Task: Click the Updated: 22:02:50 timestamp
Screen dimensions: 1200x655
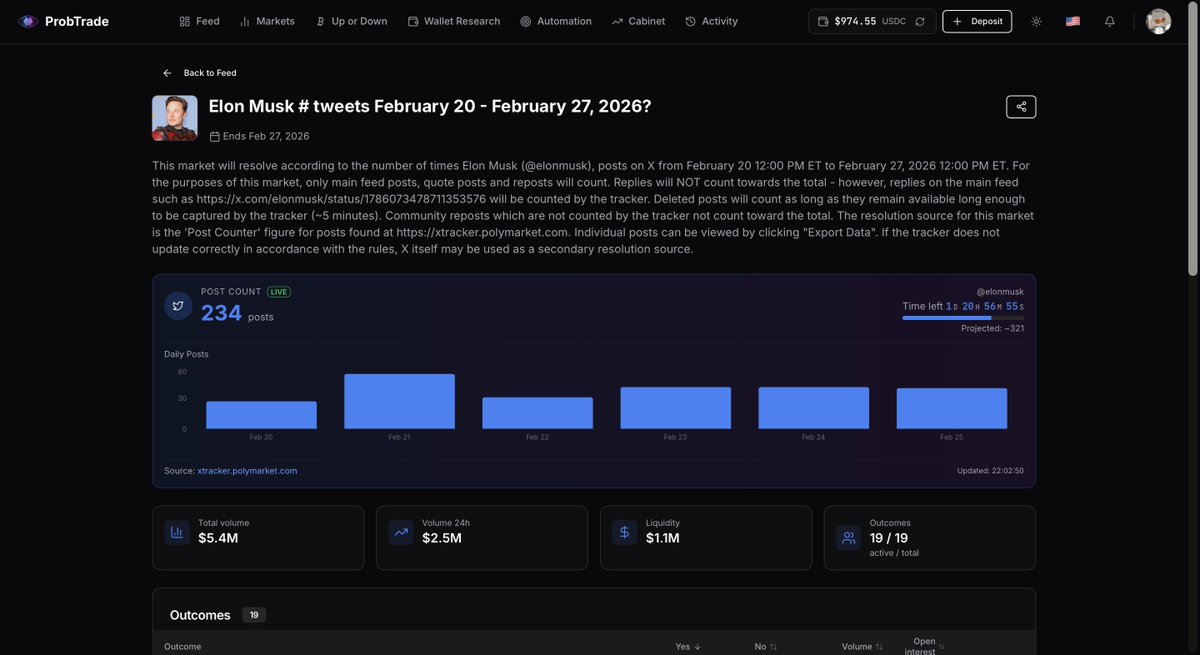Action: point(990,471)
